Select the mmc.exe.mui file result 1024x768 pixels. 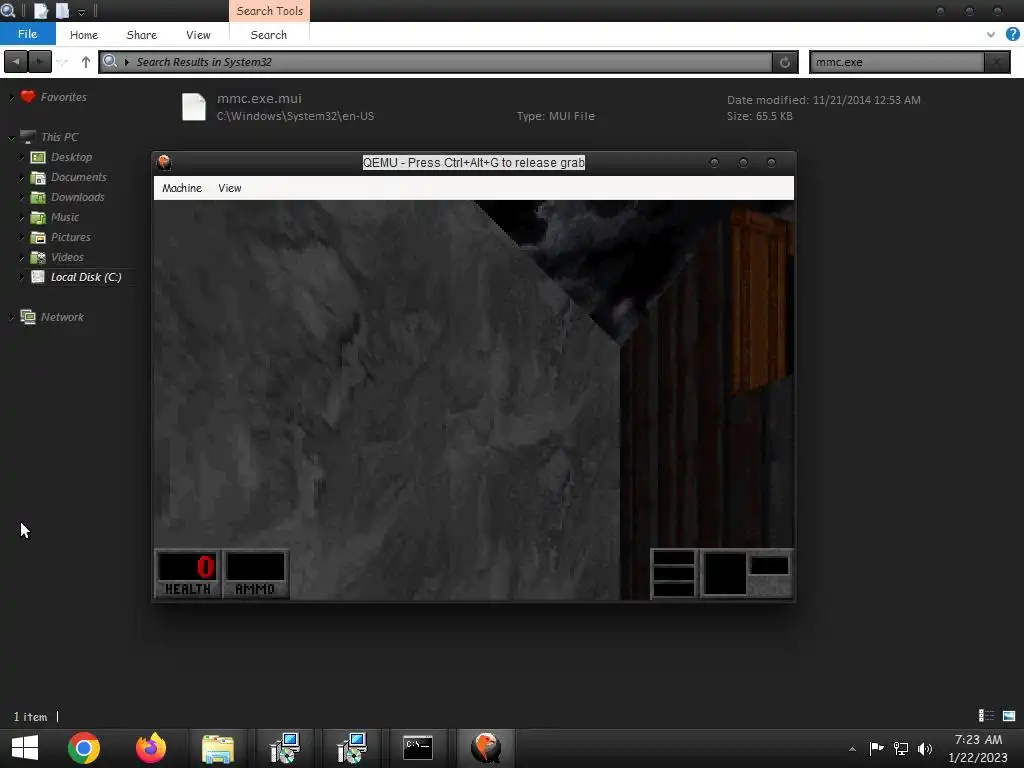pos(552,107)
